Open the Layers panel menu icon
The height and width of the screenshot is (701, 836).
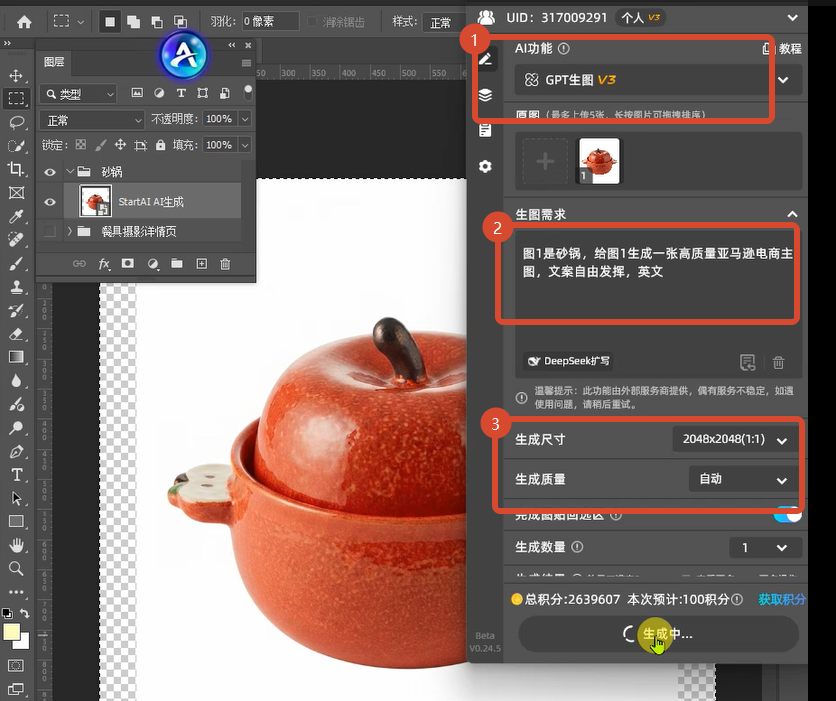click(x=246, y=63)
